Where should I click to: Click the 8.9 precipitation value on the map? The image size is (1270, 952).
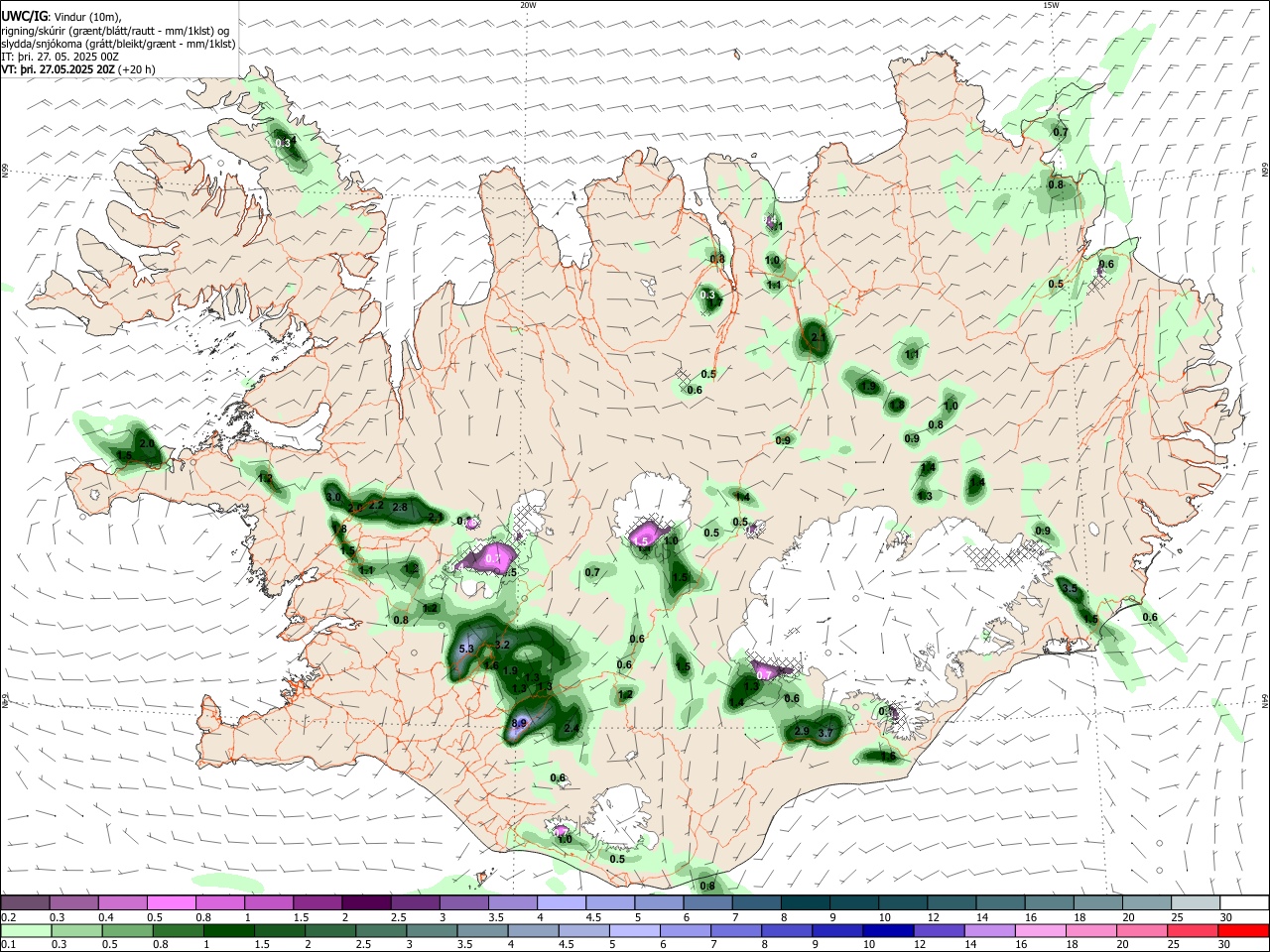tap(519, 724)
